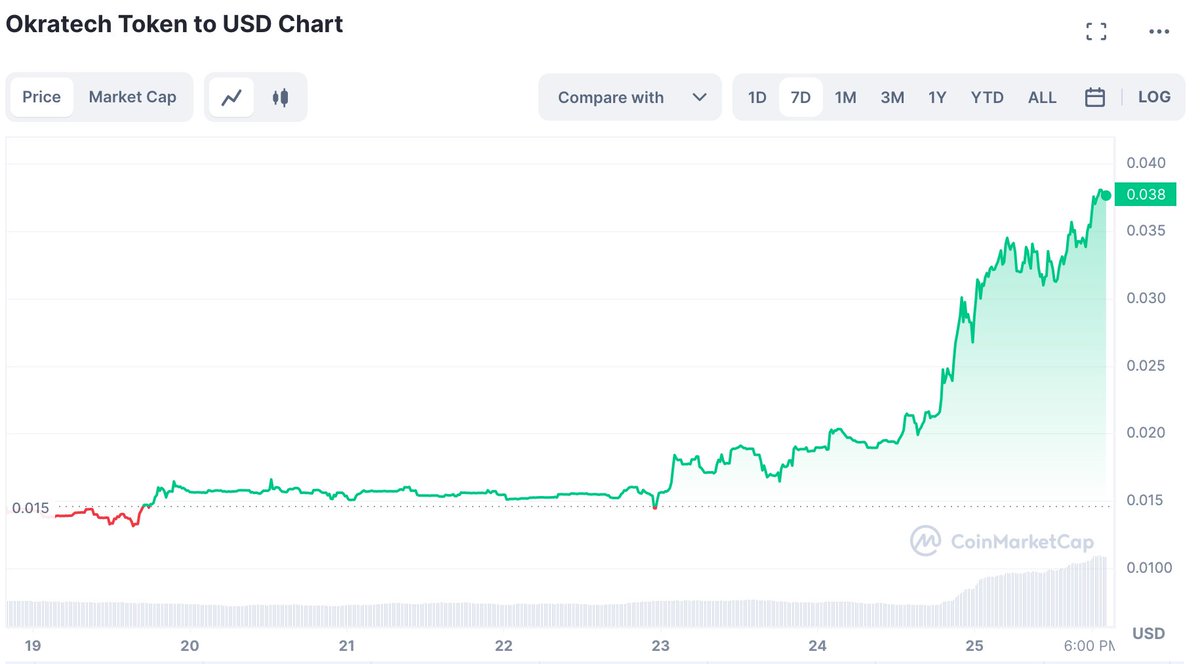
Task: Switch to Market Cap view
Action: [x=132, y=96]
